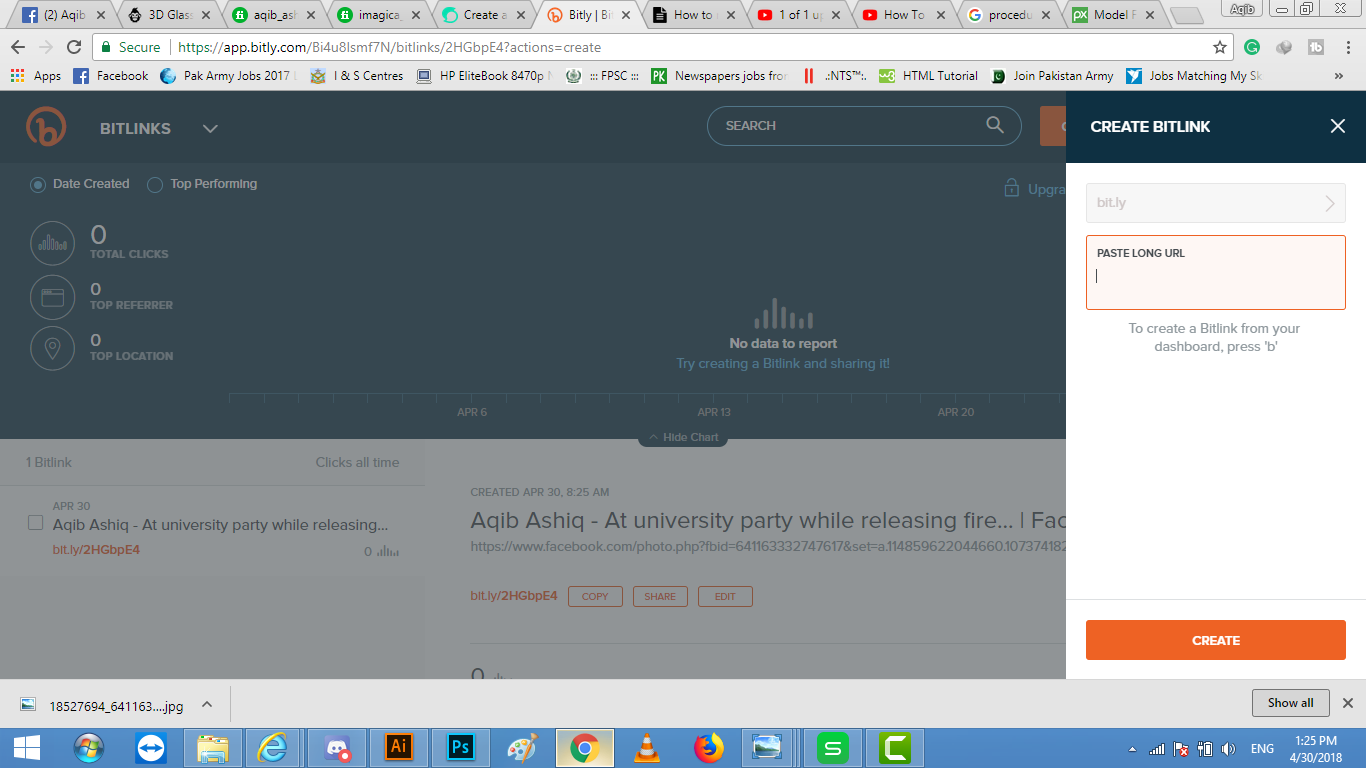Screen dimensions: 1366x768
Task: Open the Apps bookmarks shortcut
Action: pos(36,76)
